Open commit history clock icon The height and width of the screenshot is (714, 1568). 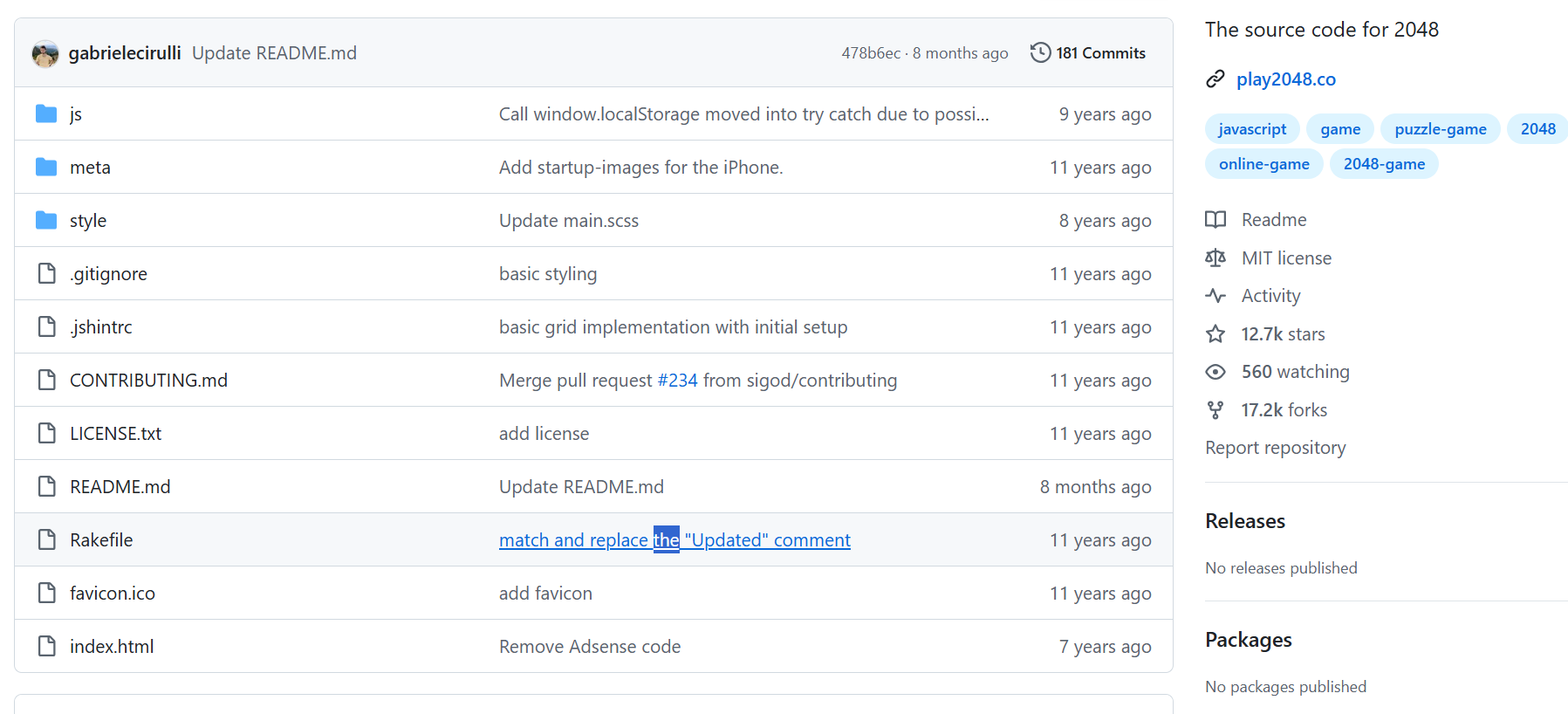tap(1040, 52)
